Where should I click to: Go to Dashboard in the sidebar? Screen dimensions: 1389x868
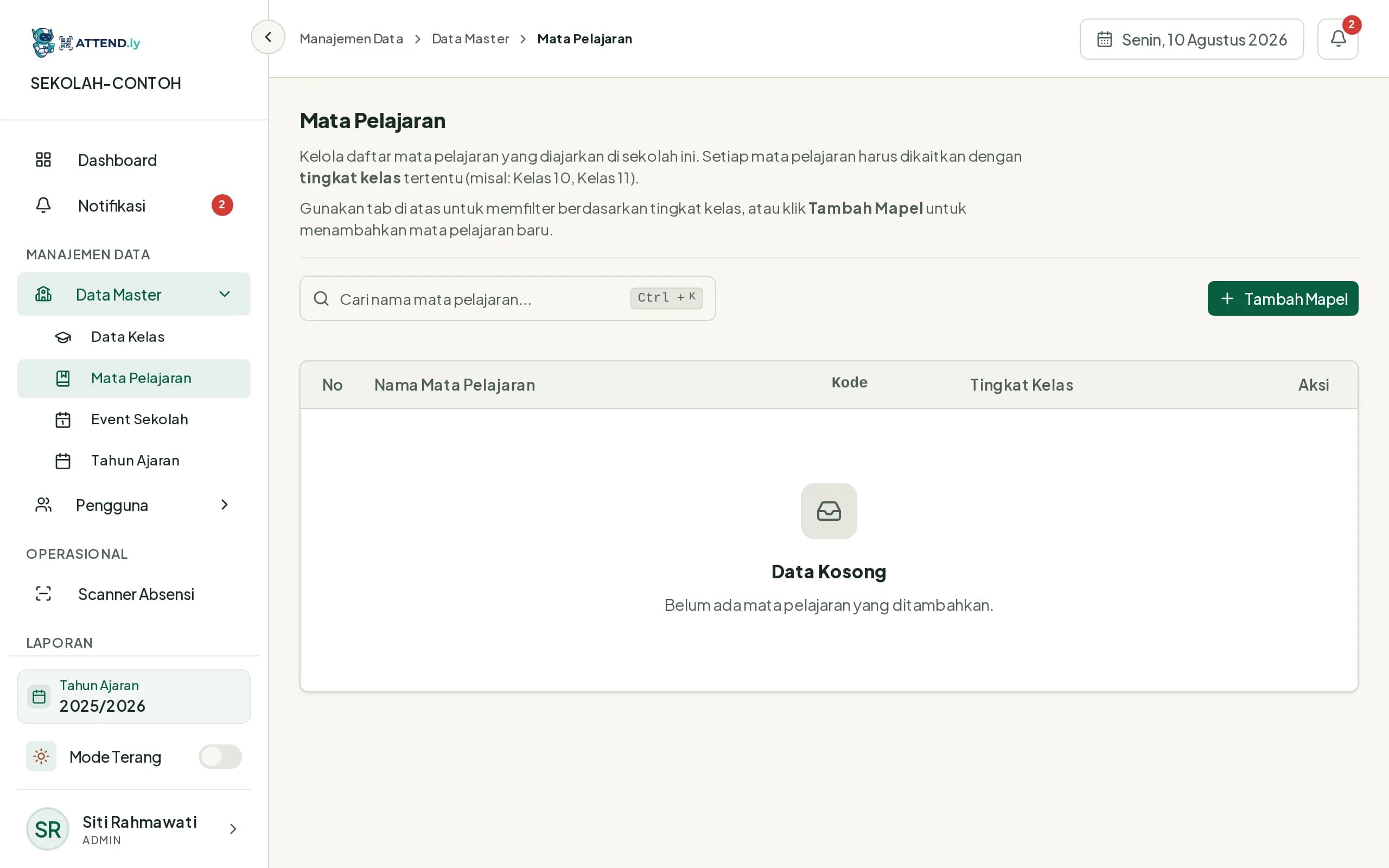click(x=133, y=160)
